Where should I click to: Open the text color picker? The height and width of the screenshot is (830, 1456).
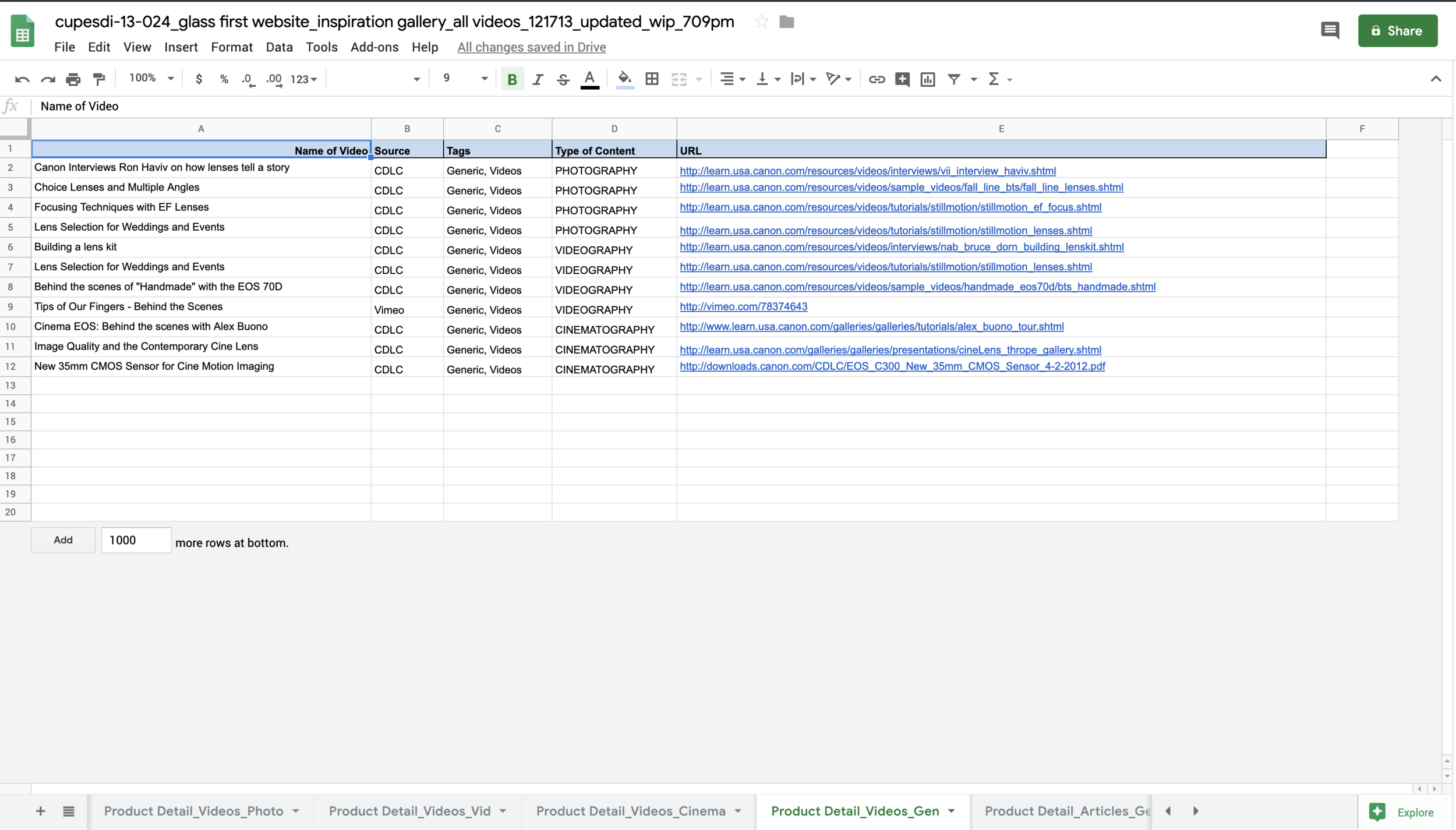589,79
